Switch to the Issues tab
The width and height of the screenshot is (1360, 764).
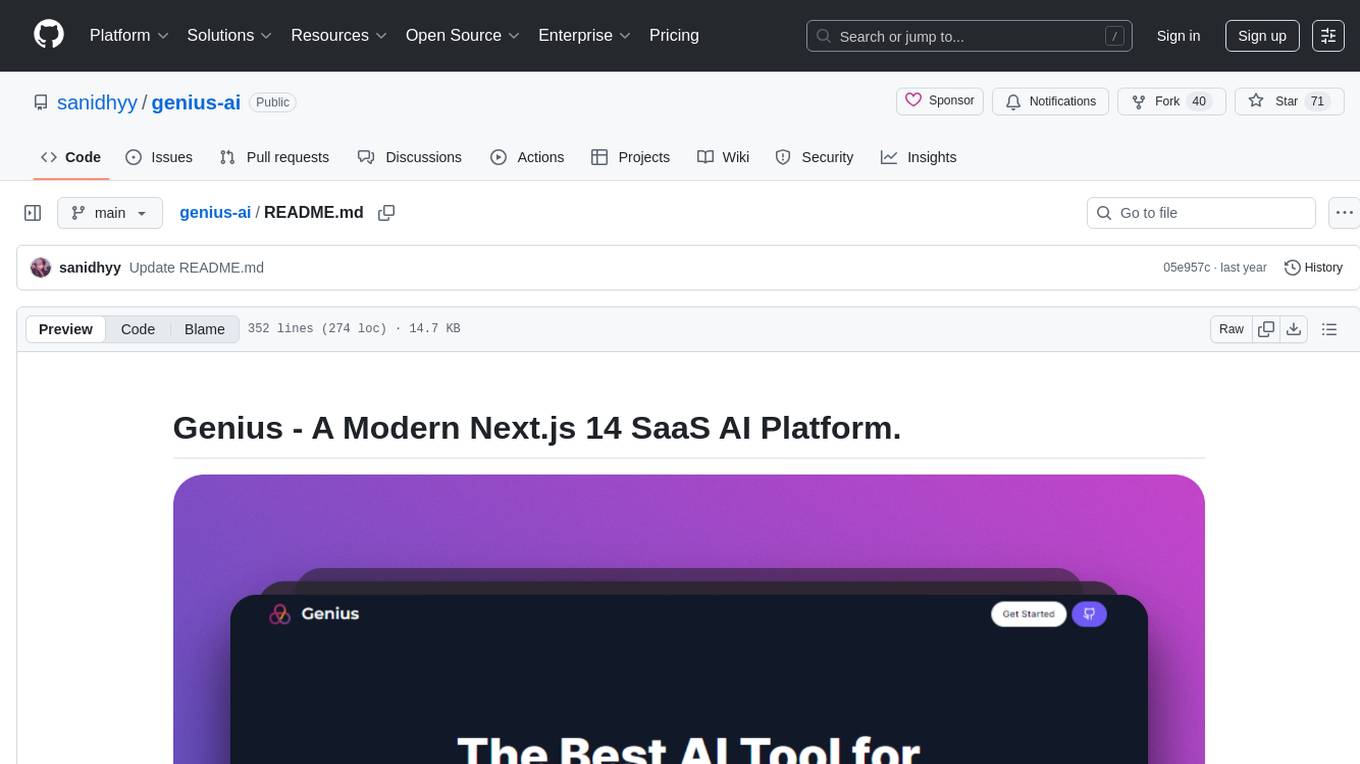159,157
